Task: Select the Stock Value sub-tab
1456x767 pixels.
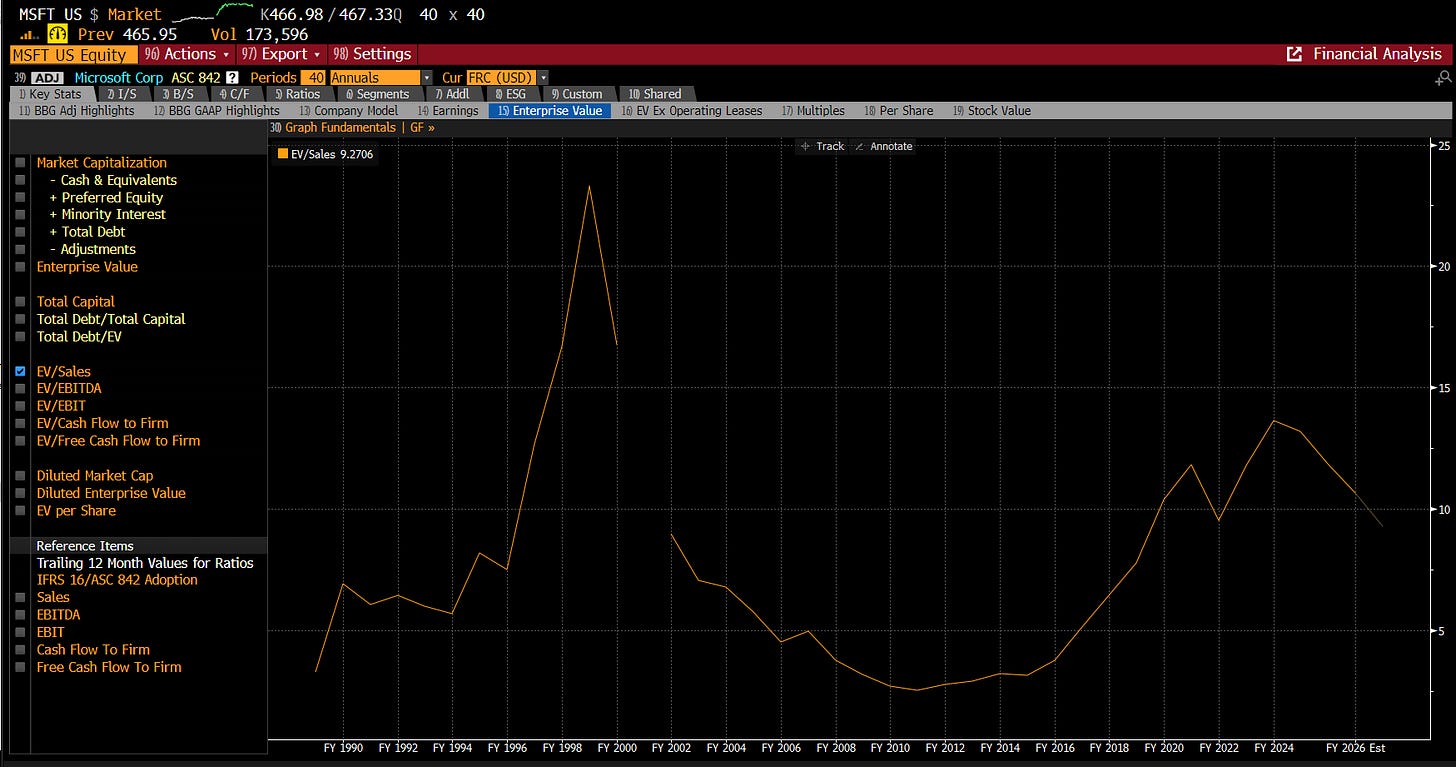Action: coord(991,111)
